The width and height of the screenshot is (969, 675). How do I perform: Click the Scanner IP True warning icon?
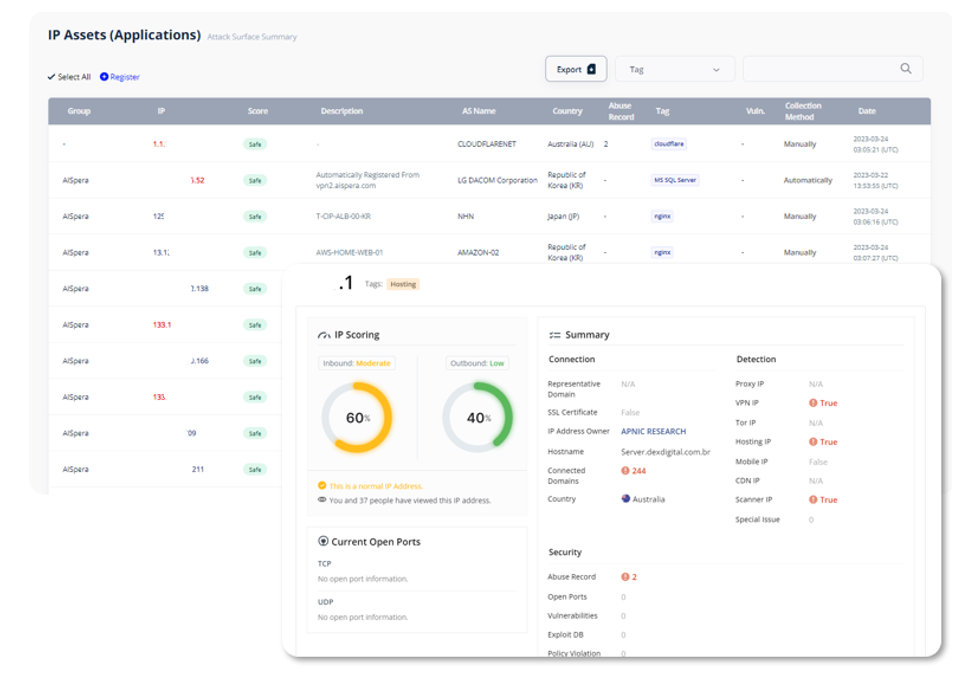(x=813, y=499)
